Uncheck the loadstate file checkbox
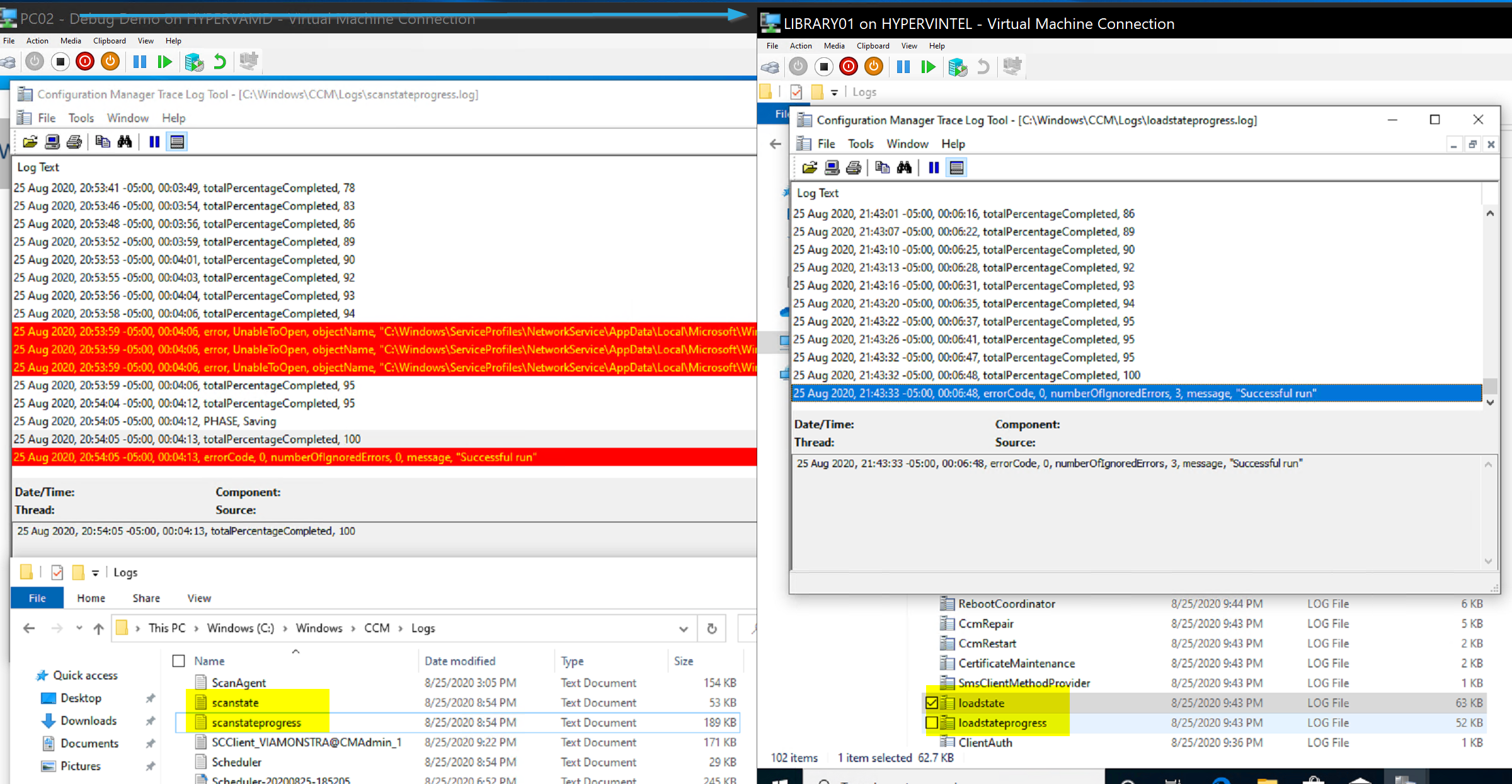The width and height of the screenshot is (1512, 784). coord(932,703)
